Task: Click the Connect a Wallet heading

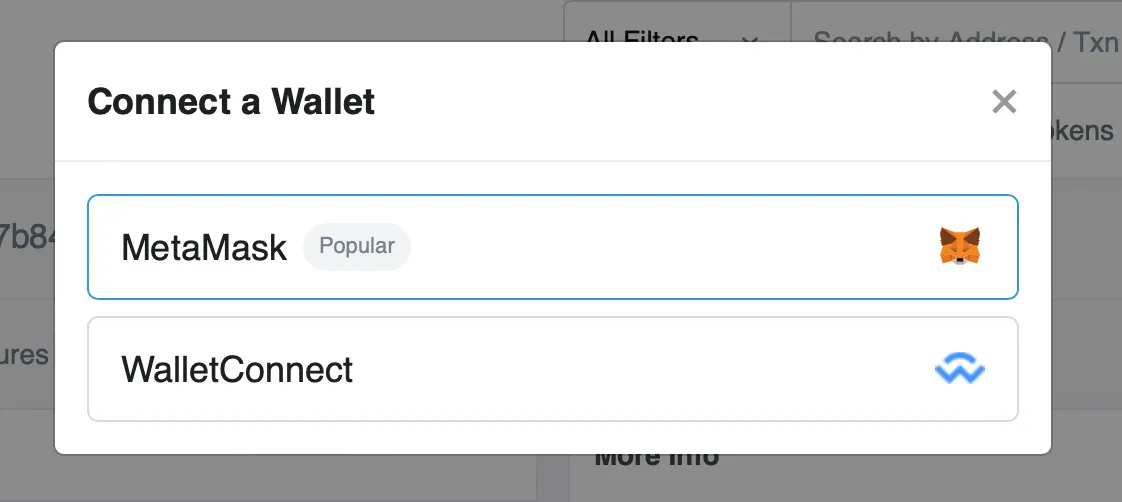Action: 231,101
